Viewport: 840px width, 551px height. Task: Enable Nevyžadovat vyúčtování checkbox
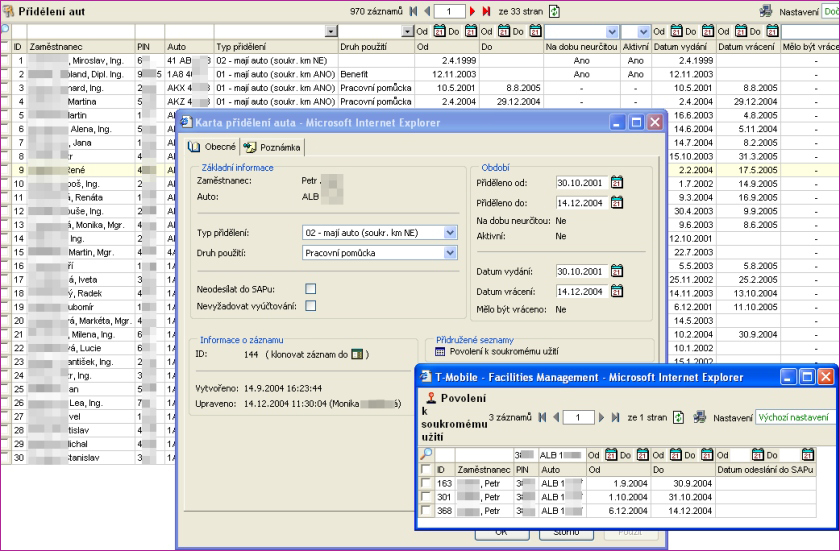[x=310, y=306]
